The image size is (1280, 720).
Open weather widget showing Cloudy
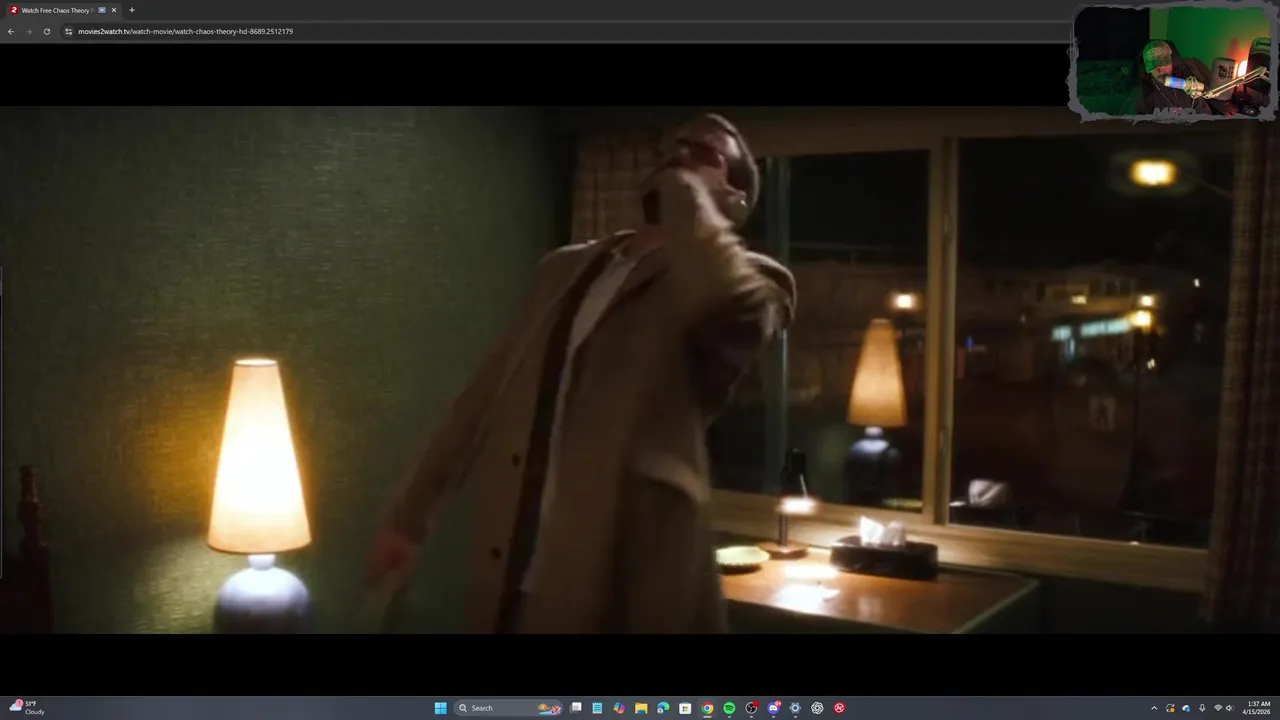(28, 708)
